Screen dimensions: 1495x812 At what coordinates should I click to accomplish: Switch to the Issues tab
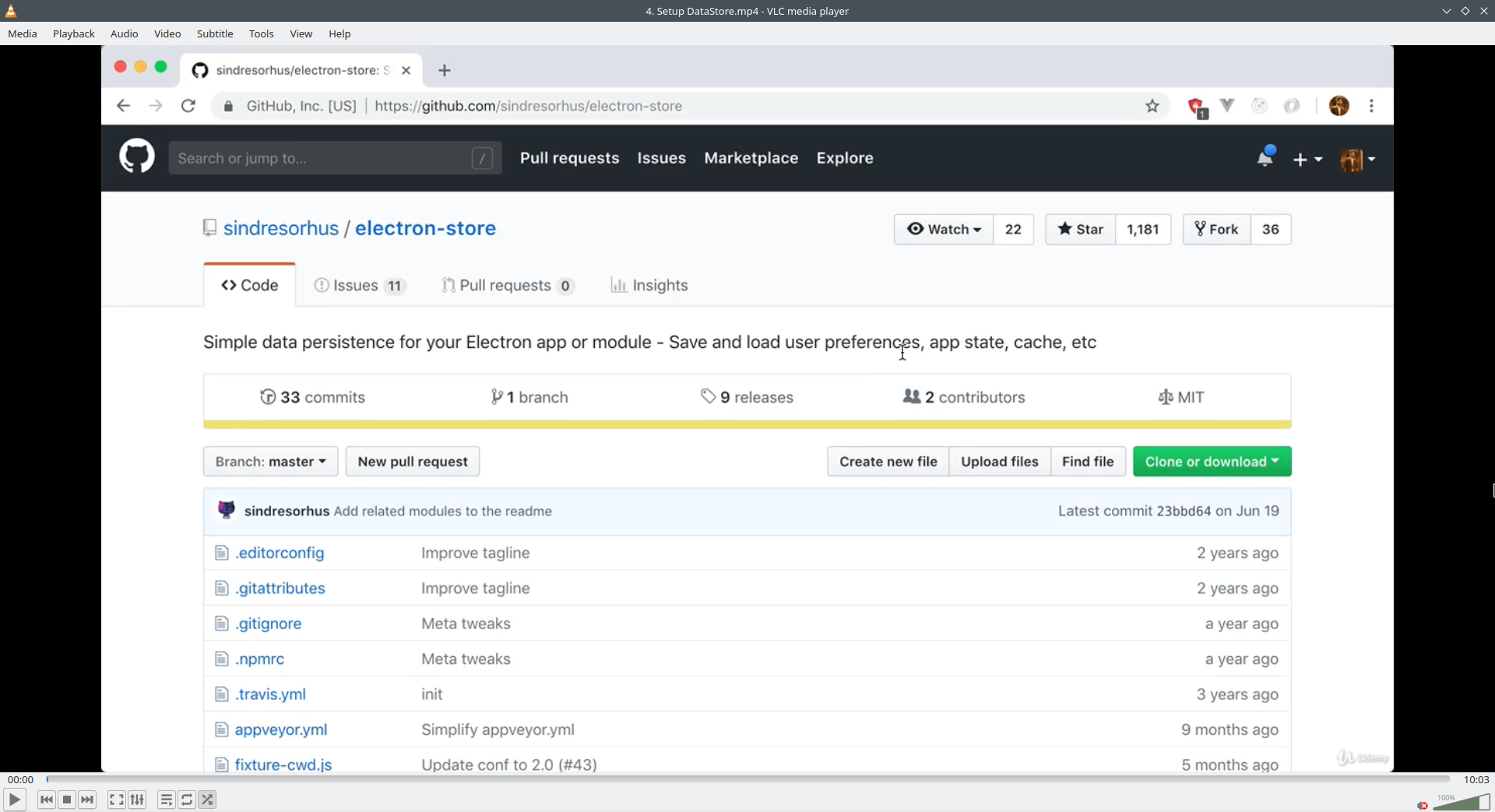(360, 285)
